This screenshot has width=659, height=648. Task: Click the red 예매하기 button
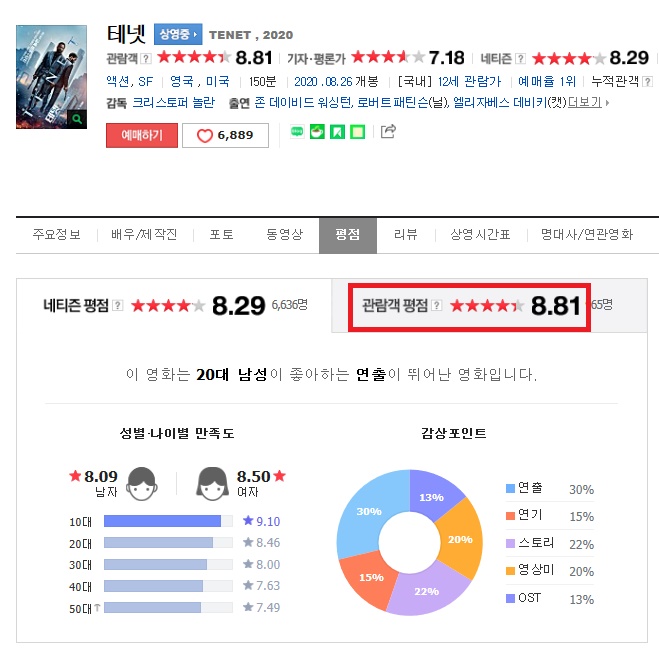tap(142, 135)
